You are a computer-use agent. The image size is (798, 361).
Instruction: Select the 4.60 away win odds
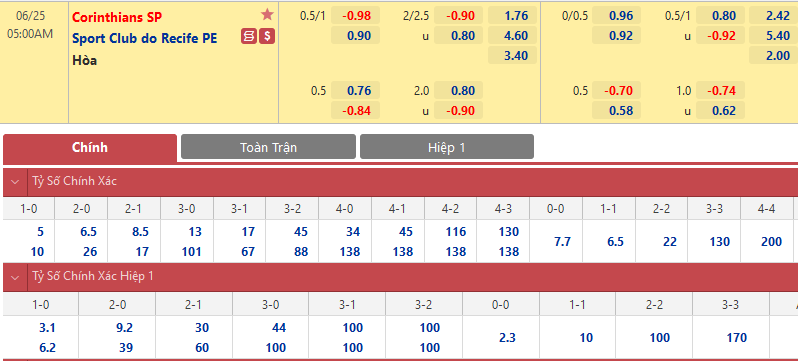(x=512, y=36)
